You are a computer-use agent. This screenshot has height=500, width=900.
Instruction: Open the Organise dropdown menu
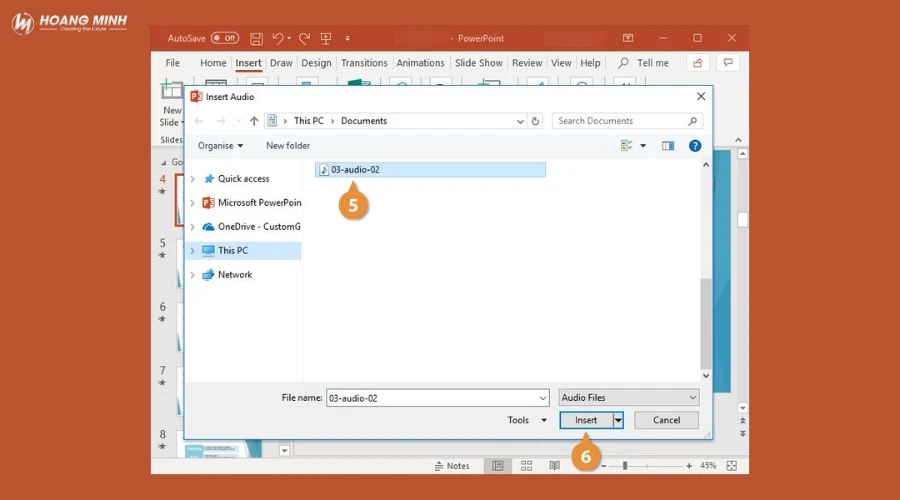pyautogui.click(x=220, y=146)
